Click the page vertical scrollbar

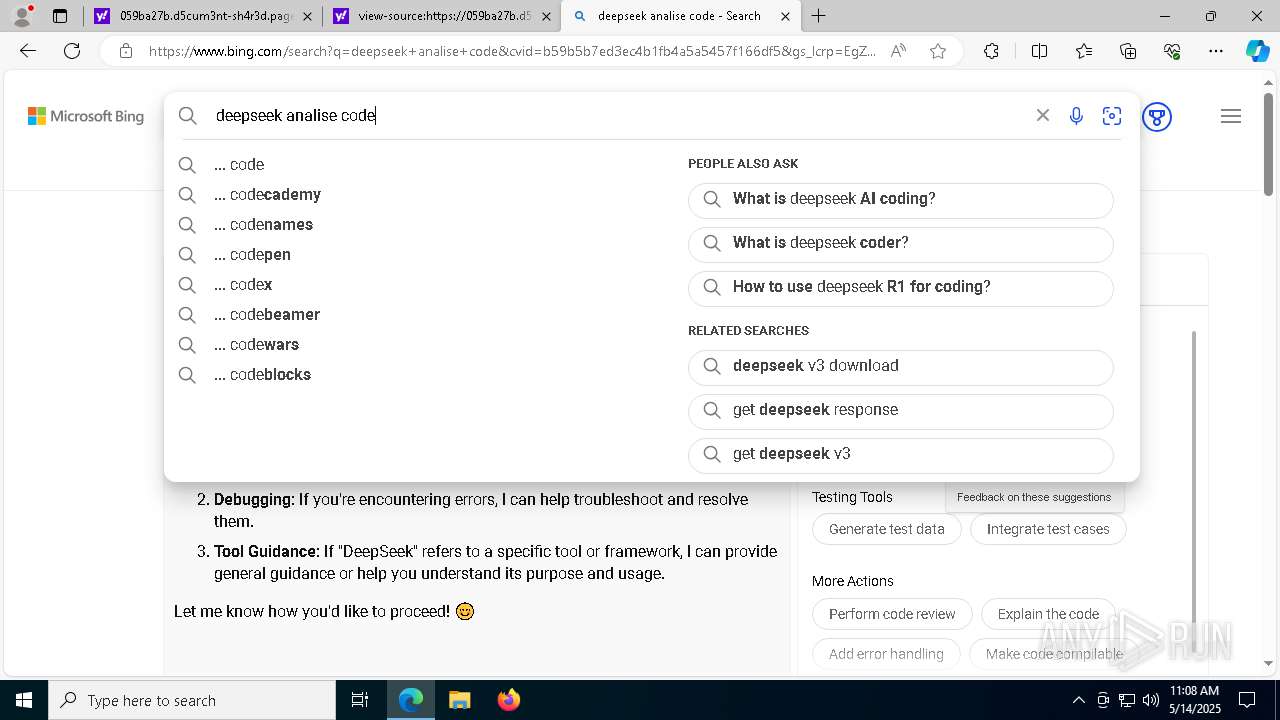click(1269, 145)
